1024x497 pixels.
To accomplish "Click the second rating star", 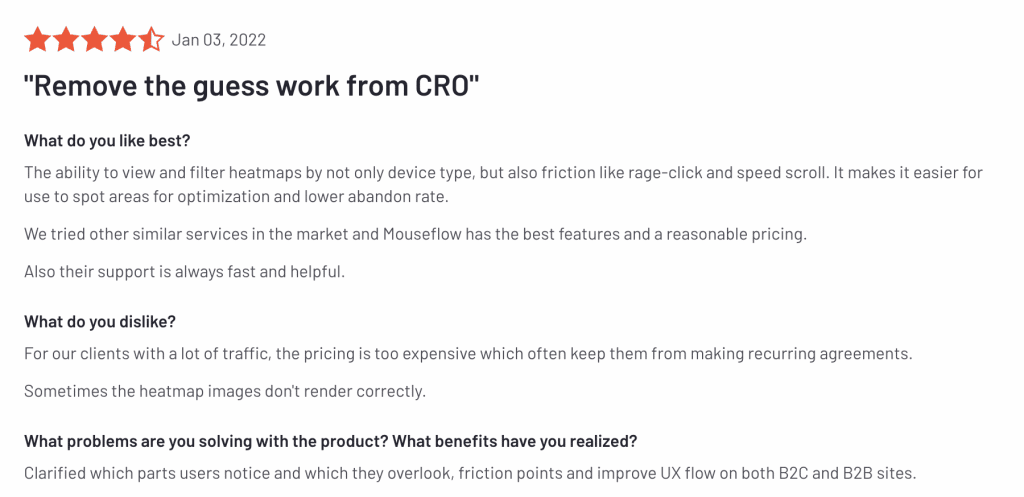I will tap(65, 40).
